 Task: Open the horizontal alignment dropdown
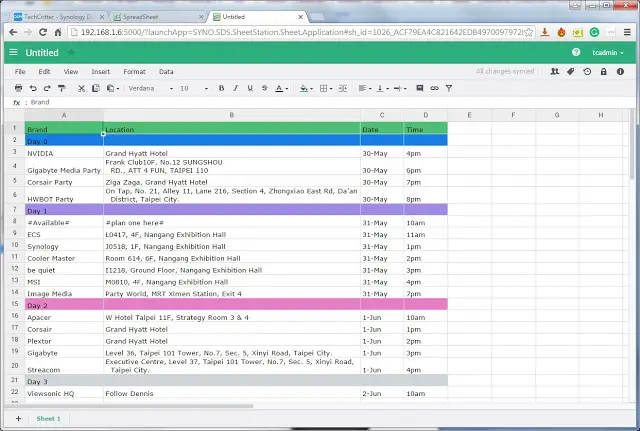364,88
